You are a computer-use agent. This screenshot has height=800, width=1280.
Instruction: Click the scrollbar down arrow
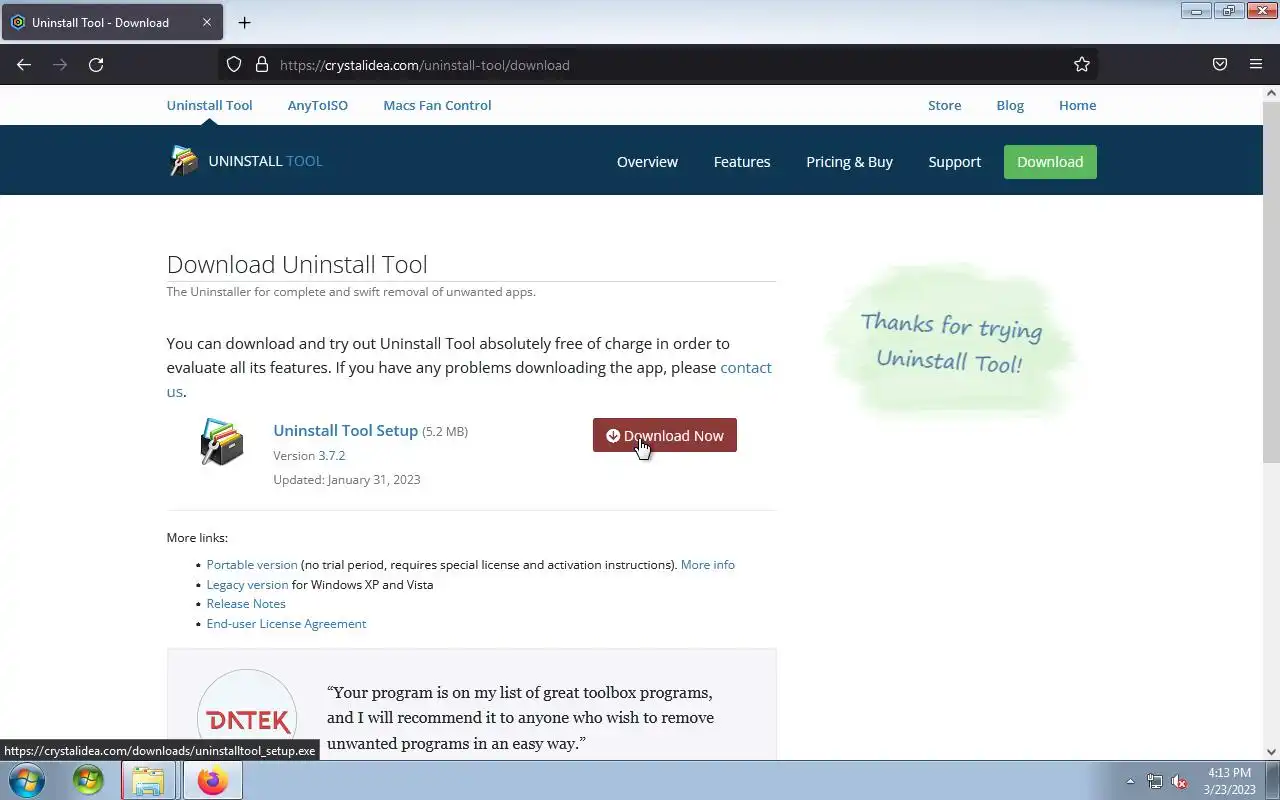tap(1271, 752)
